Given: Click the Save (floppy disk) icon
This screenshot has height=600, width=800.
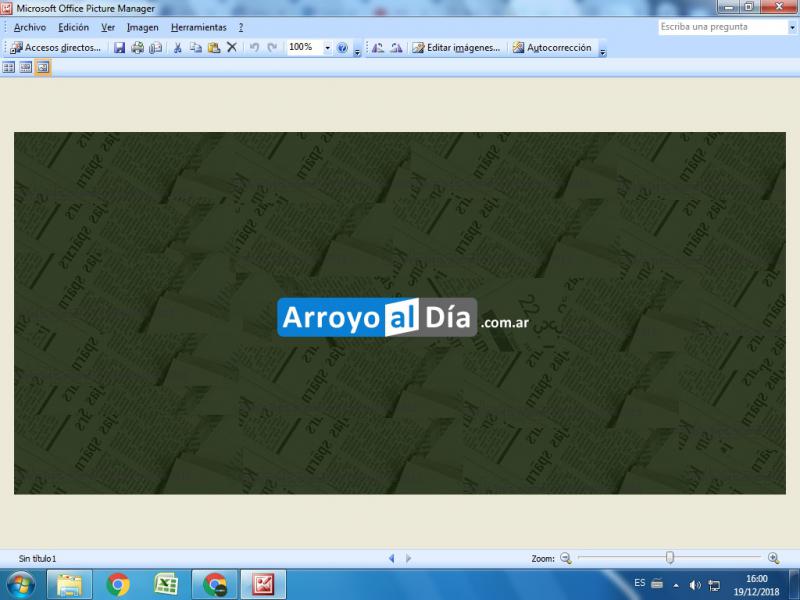Looking at the screenshot, I should [119, 48].
